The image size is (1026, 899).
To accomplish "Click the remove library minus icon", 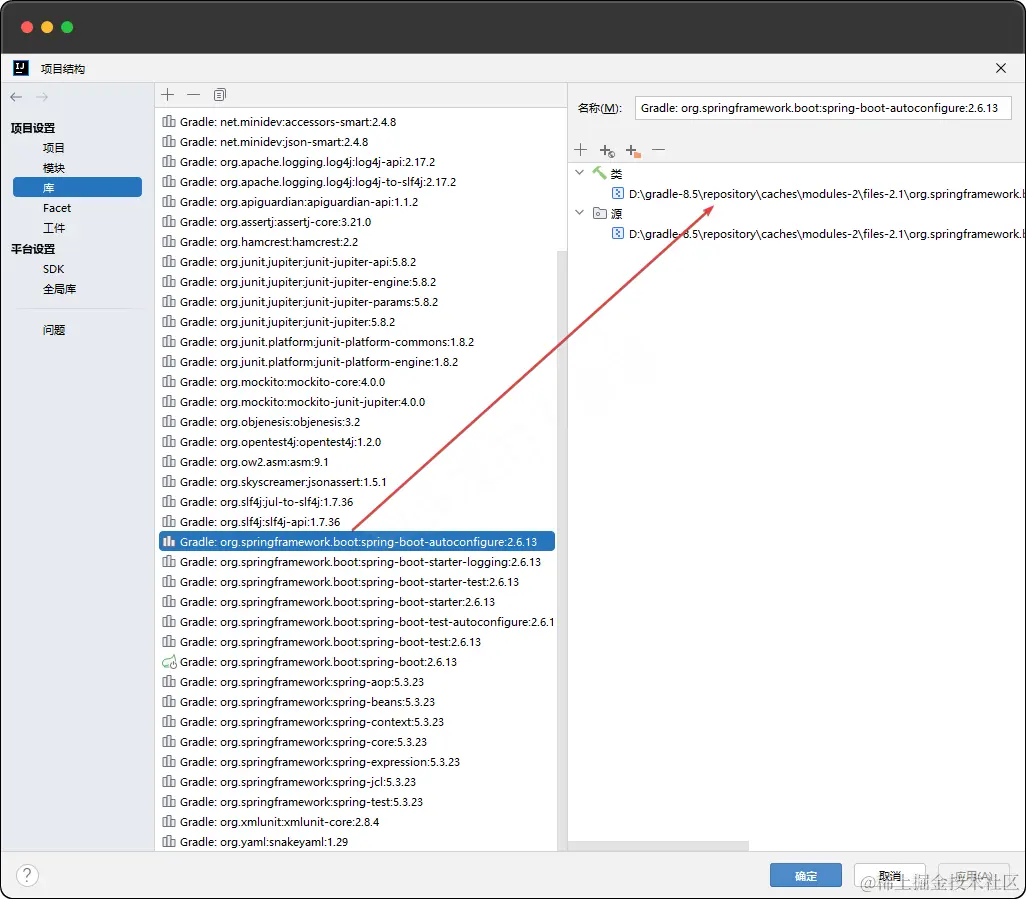I will pos(193,95).
